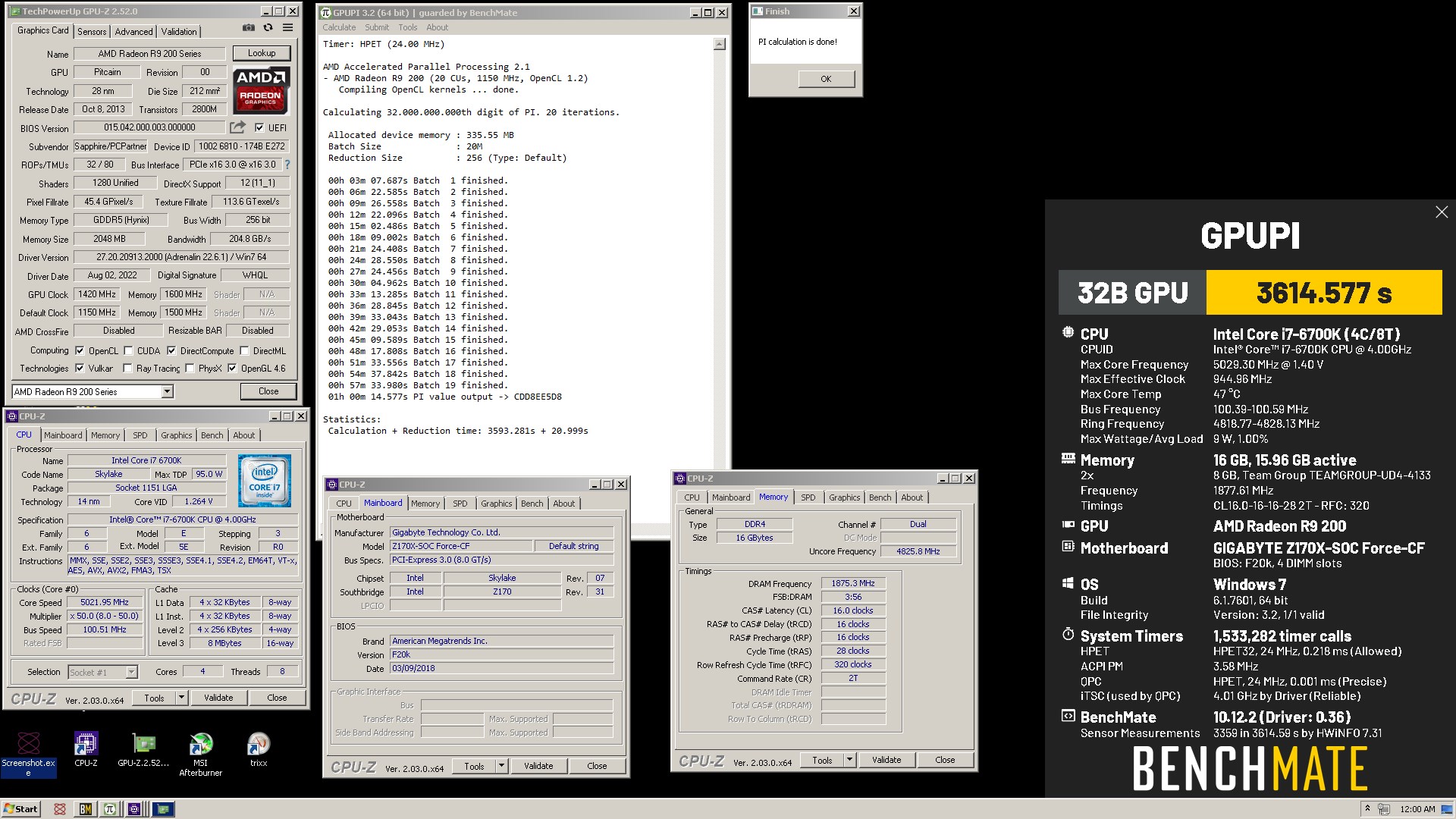Switch to the Advanced tab in GPU-Z
The image size is (1456, 819).
pyautogui.click(x=133, y=32)
